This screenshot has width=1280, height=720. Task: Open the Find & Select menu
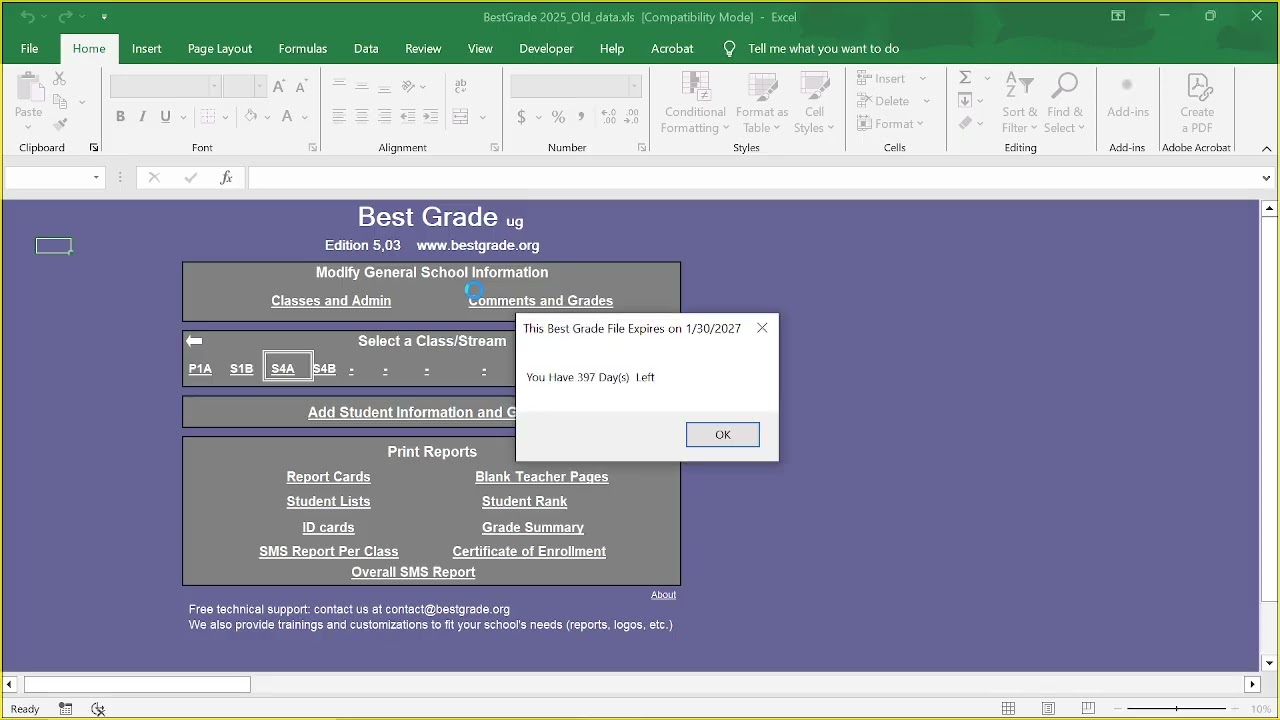click(x=1065, y=102)
